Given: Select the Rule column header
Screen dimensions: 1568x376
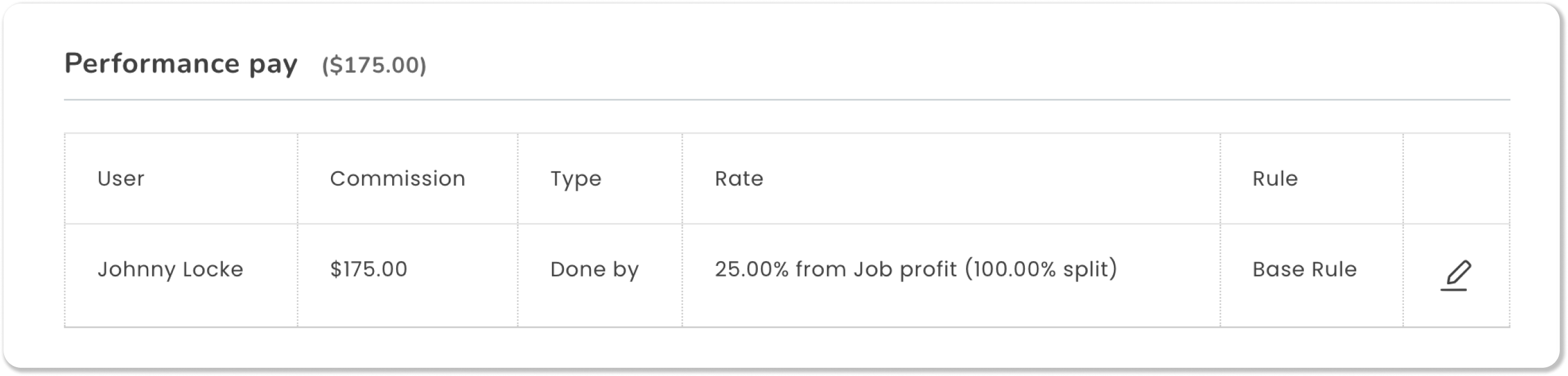Looking at the screenshot, I should pyautogui.click(x=1275, y=178).
